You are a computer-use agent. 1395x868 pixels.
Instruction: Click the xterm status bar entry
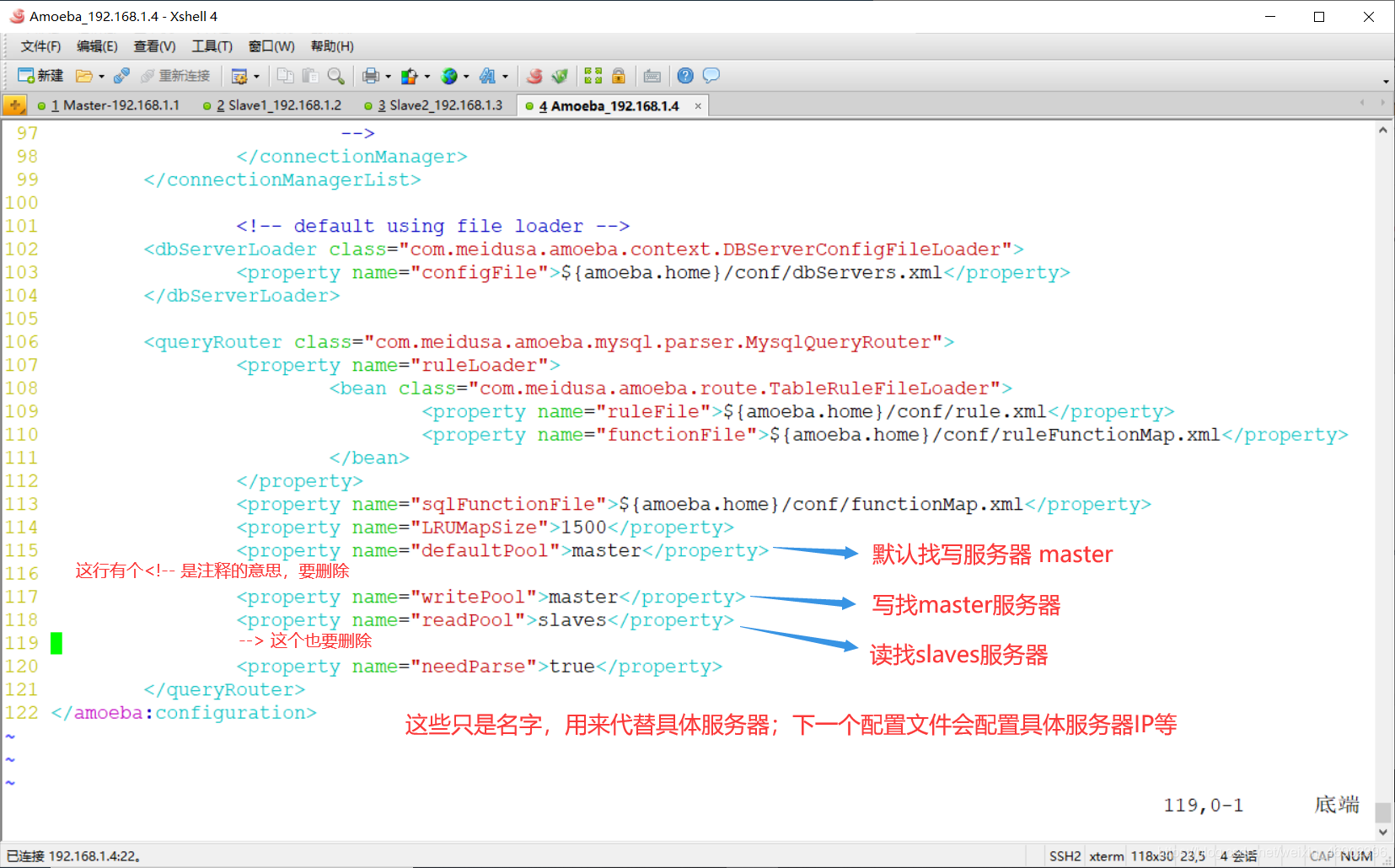point(1106,856)
